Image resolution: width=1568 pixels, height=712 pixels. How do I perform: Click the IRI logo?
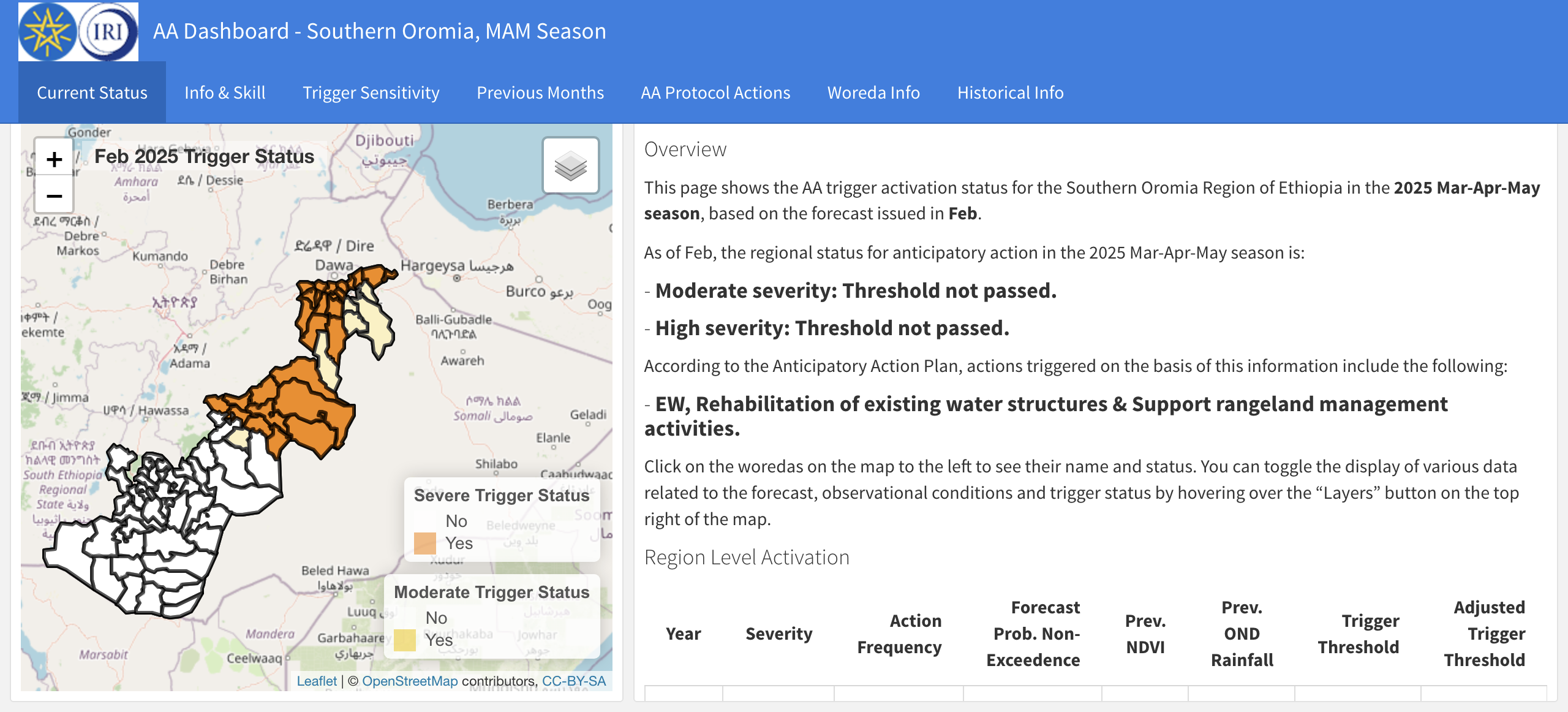point(107,32)
